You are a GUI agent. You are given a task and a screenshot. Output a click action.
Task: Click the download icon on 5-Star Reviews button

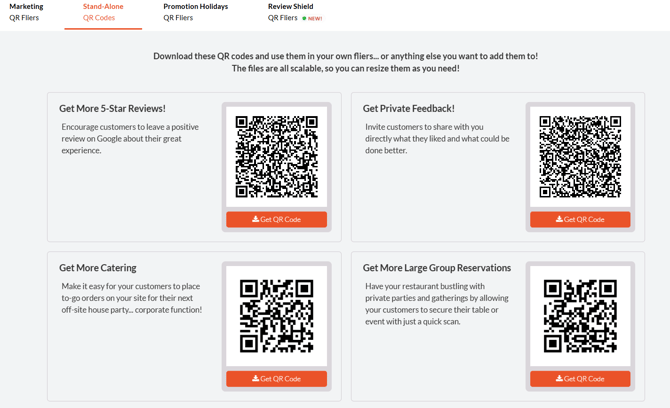click(x=255, y=219)
